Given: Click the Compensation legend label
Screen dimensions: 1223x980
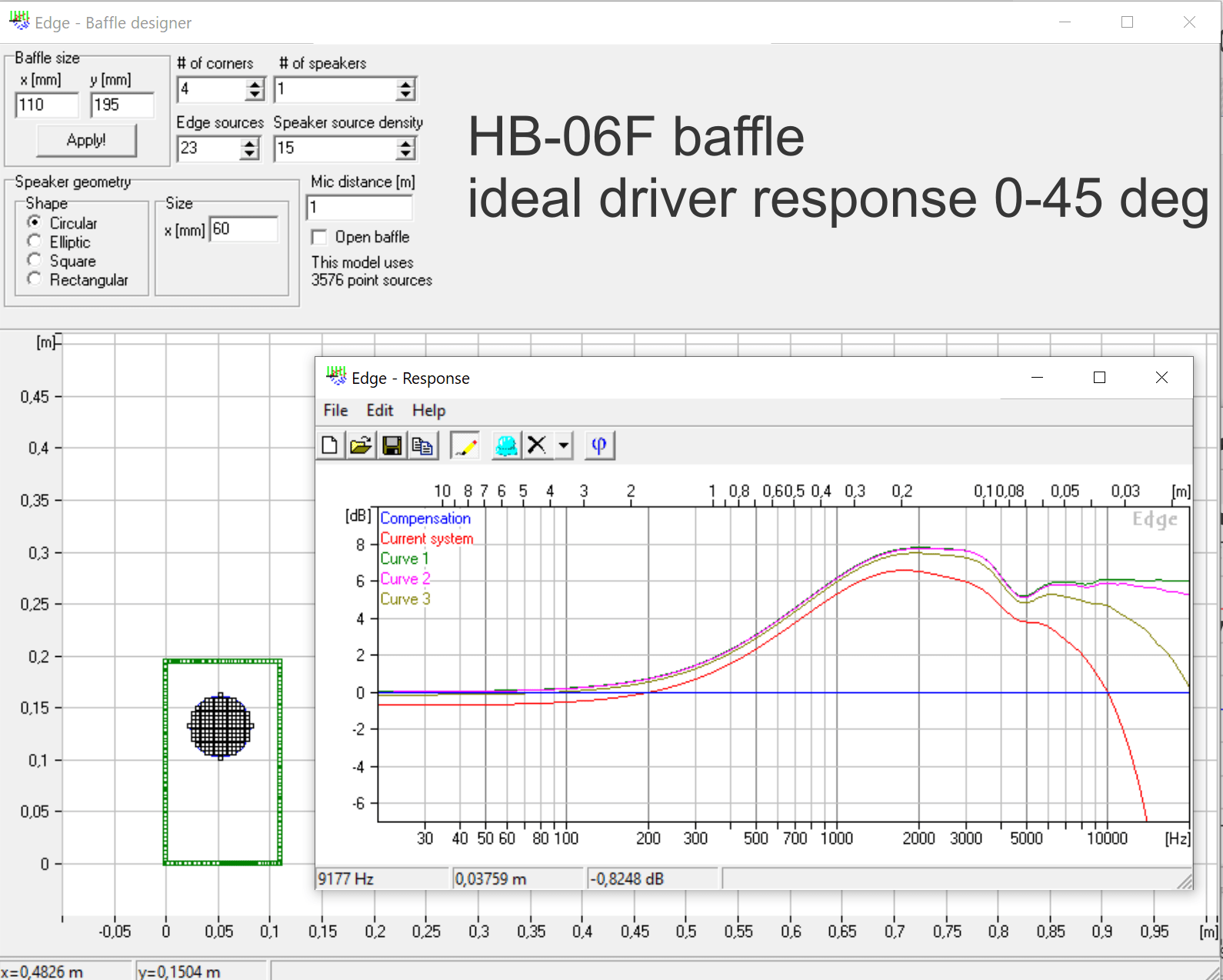Looking at the screenshot, I should [425, 518].
